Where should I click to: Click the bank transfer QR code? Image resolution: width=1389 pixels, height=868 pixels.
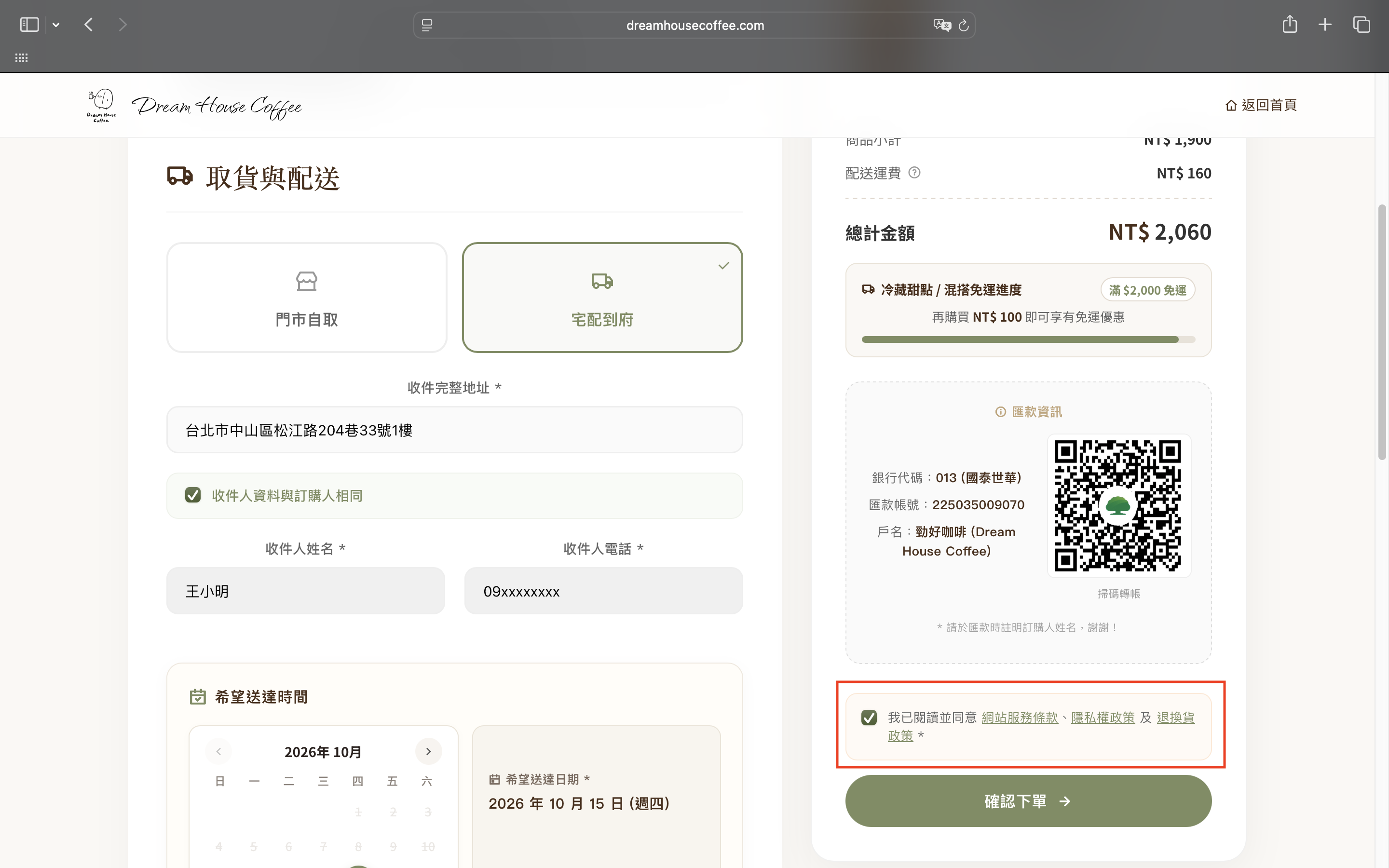(1118, 506)
